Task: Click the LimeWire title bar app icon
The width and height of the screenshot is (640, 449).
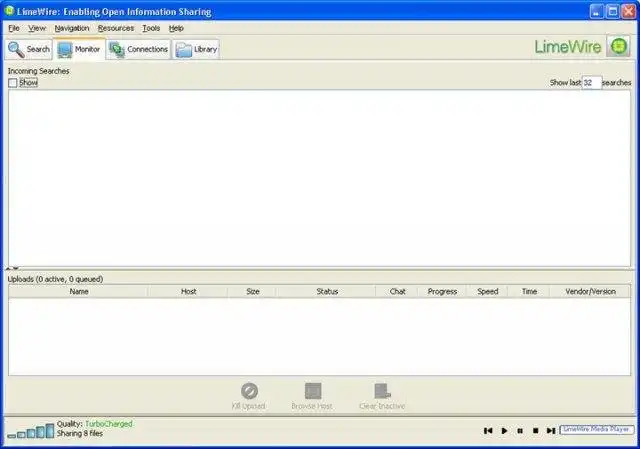Action: pos(9,11)
